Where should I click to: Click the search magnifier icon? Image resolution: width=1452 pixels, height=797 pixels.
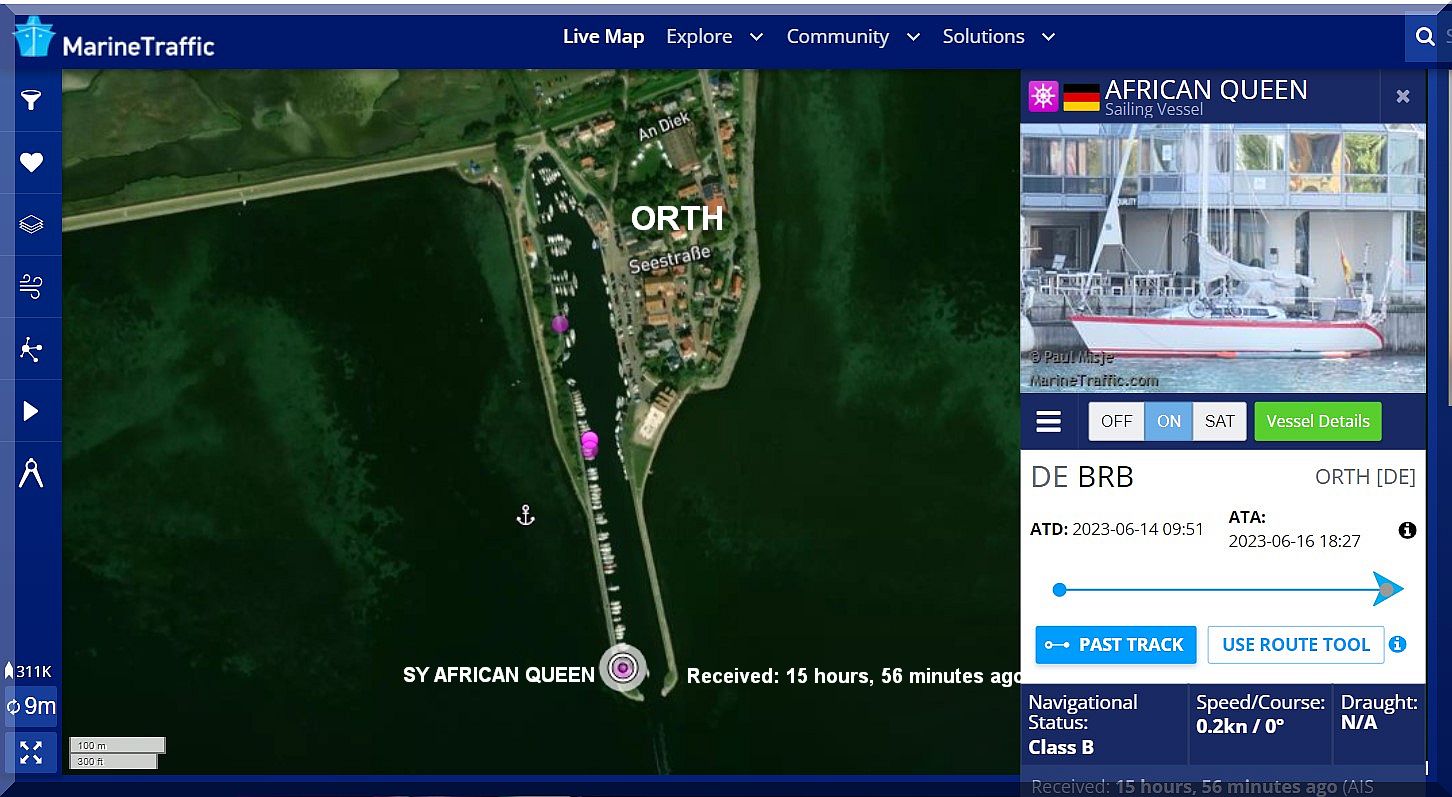1425,37
